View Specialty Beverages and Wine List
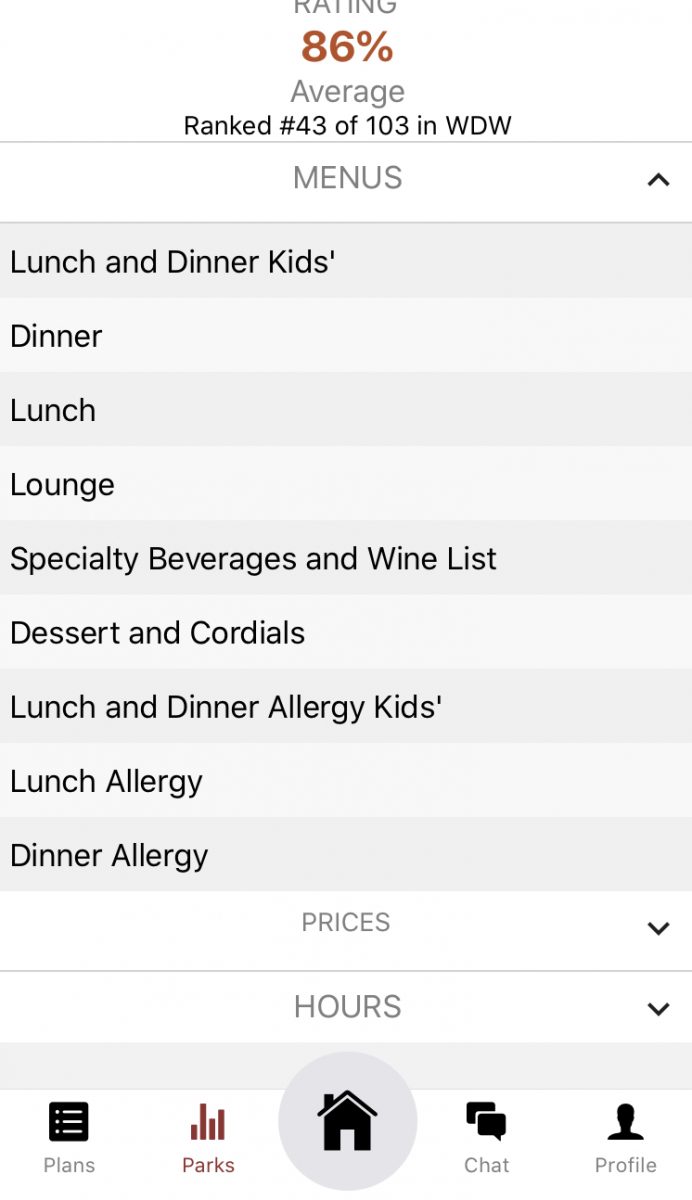 click(252, 558)
